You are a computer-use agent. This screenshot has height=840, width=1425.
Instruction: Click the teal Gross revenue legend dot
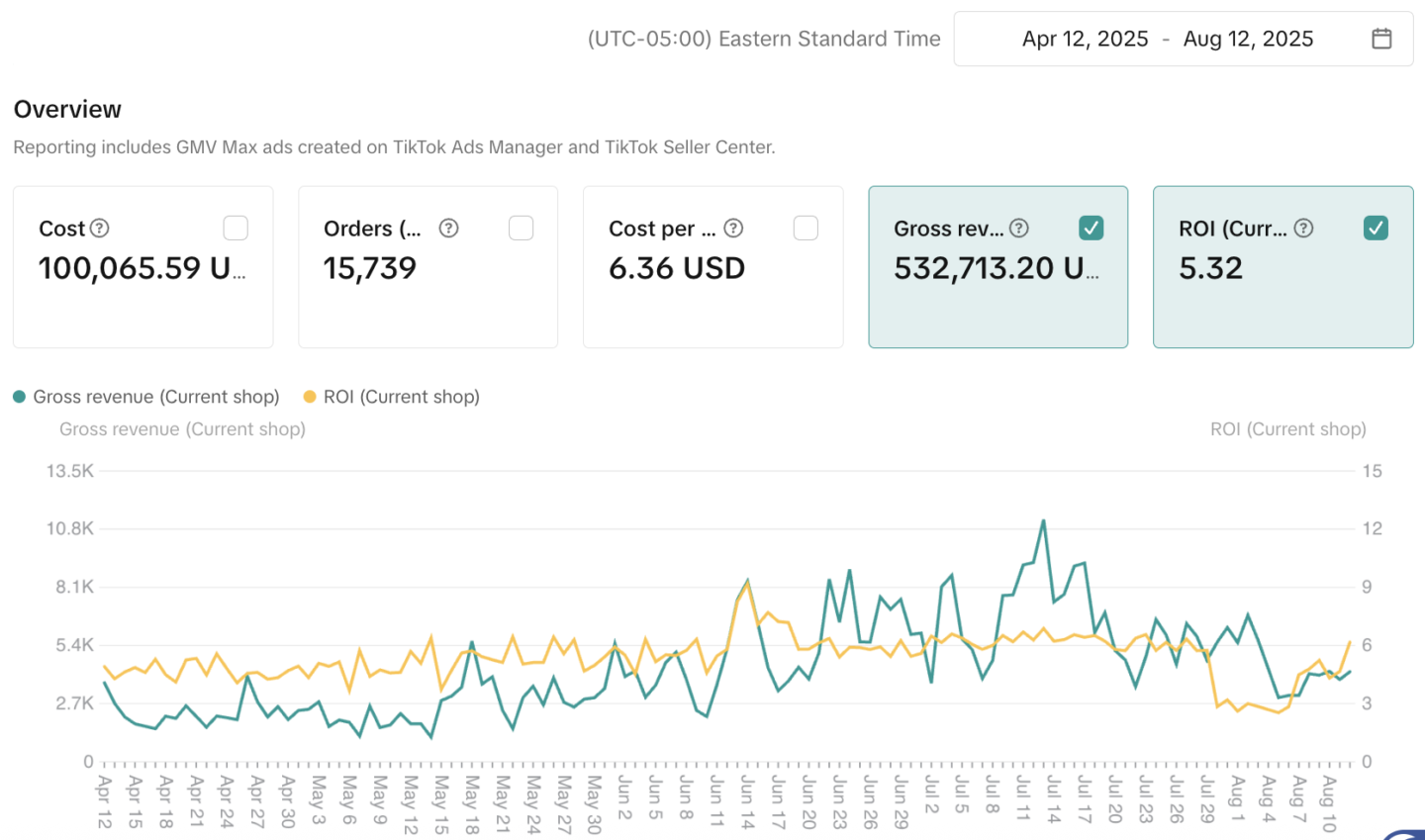[19, 397]
